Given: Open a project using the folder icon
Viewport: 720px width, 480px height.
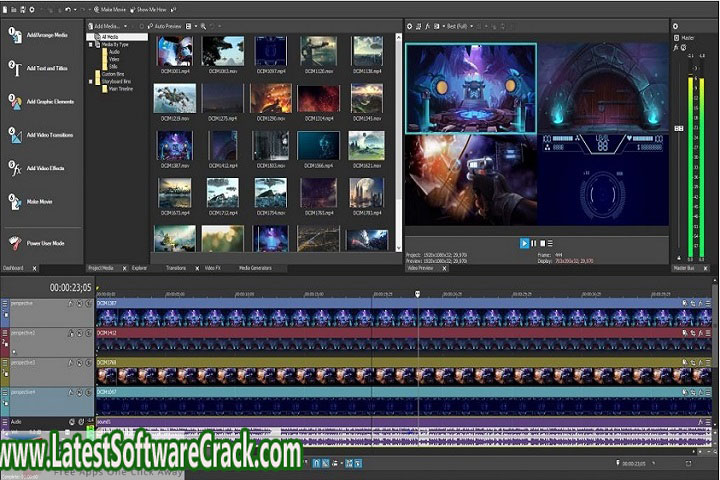Looking at the screenshot, I should click(x=14, y=9).
